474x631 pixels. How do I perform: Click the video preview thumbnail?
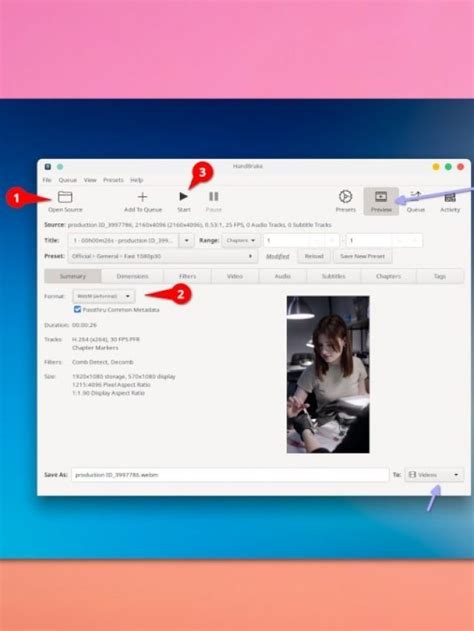coord(328,375)
